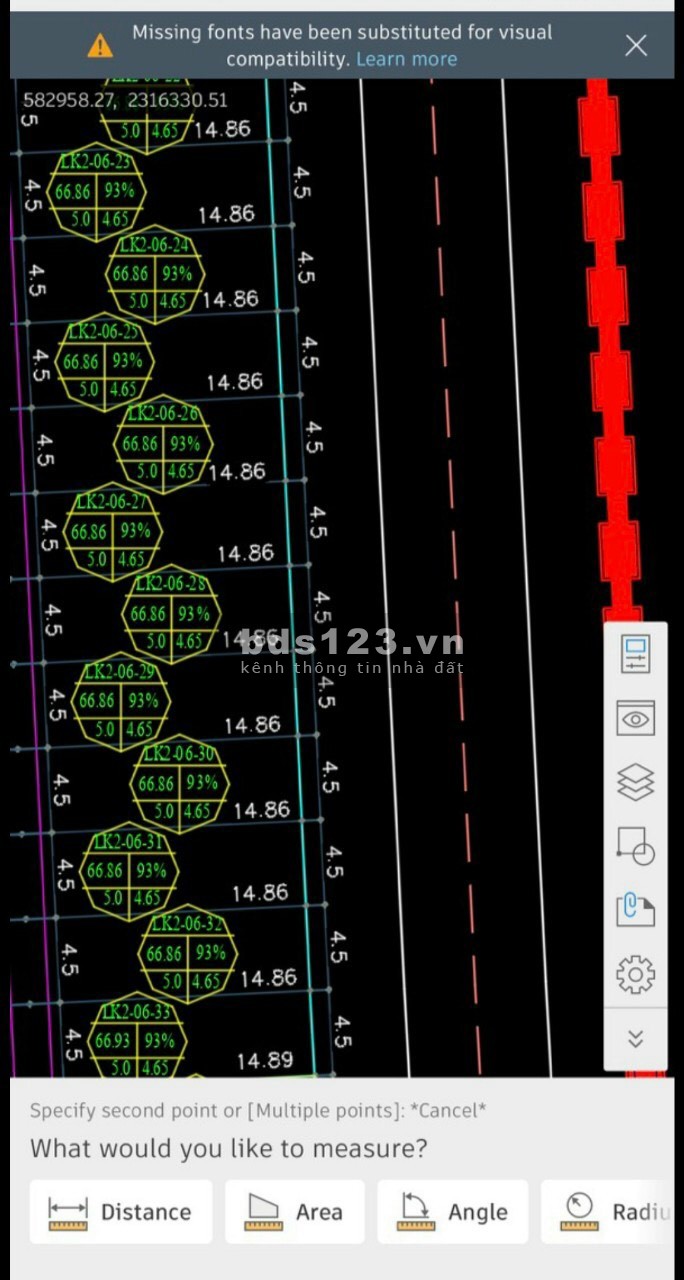Collapse the sidebar with double chevron
684x1280 pixels.
(x=636, y=1039)
